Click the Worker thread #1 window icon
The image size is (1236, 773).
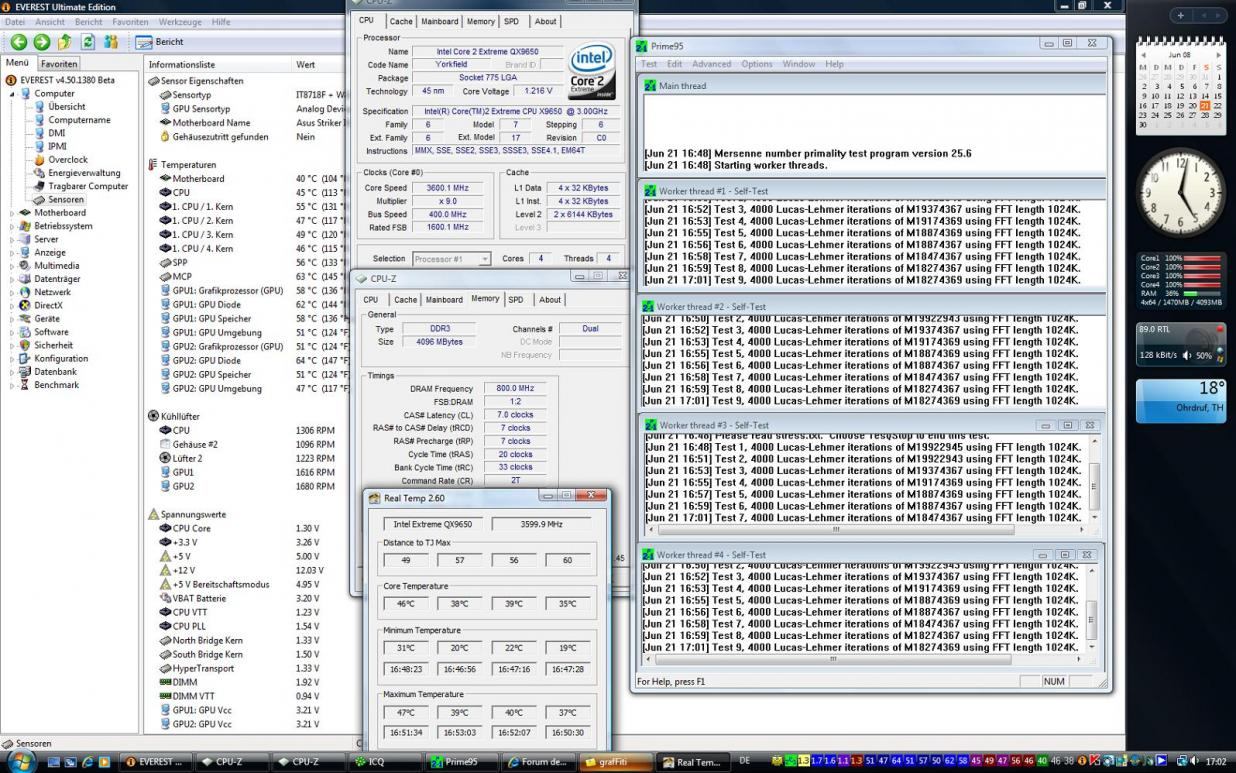tap(650, 190)
